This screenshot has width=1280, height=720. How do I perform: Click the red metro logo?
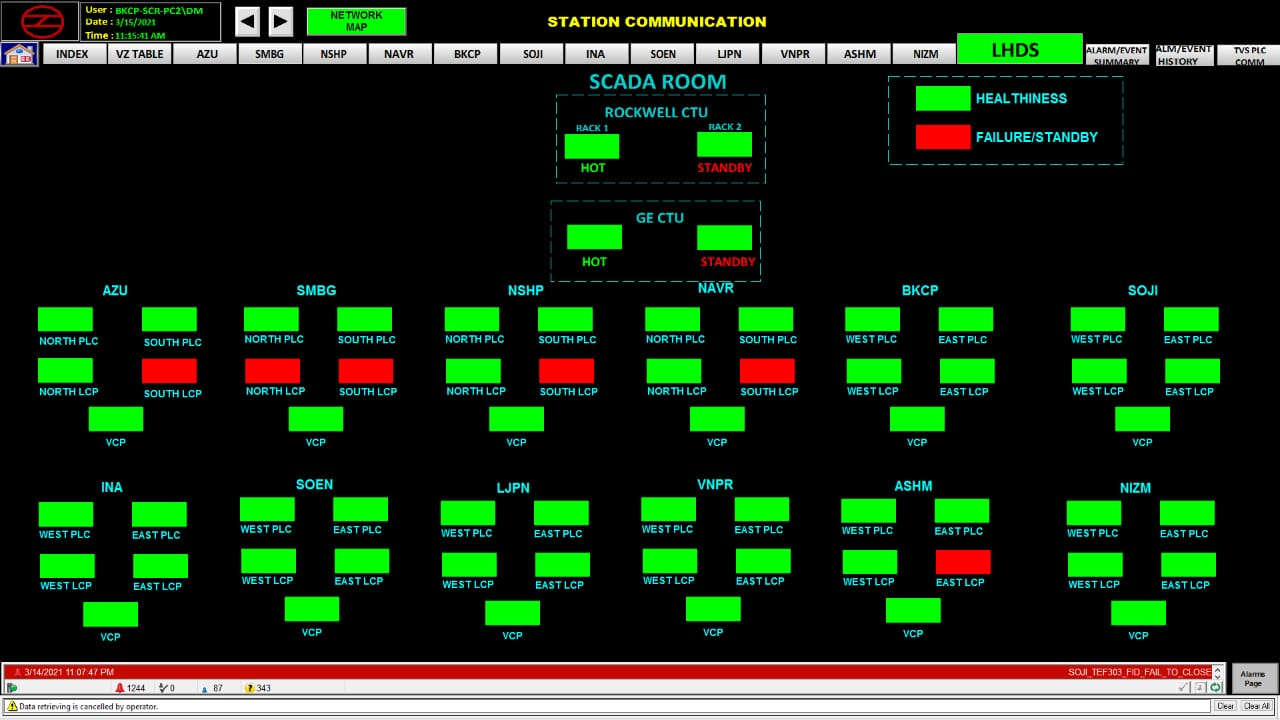40,21
